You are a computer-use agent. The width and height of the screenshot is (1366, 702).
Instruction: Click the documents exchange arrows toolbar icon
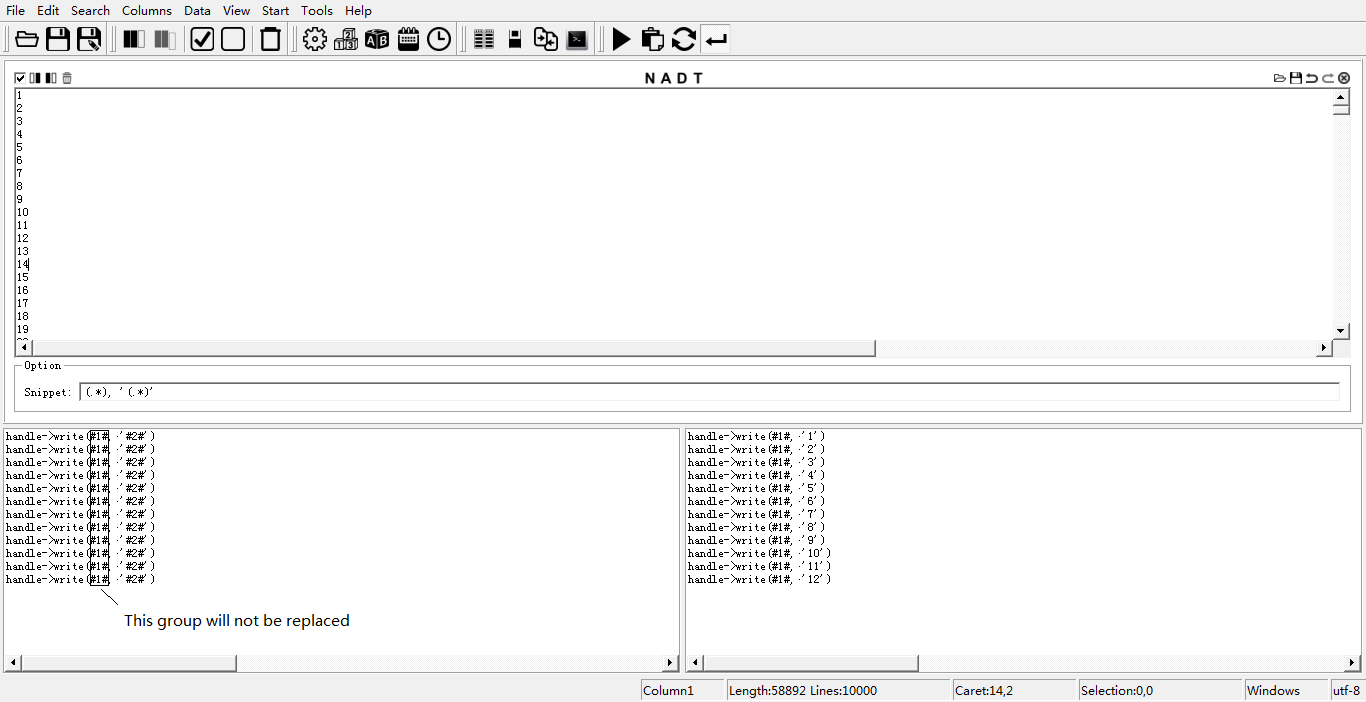(x=546, y=39)
